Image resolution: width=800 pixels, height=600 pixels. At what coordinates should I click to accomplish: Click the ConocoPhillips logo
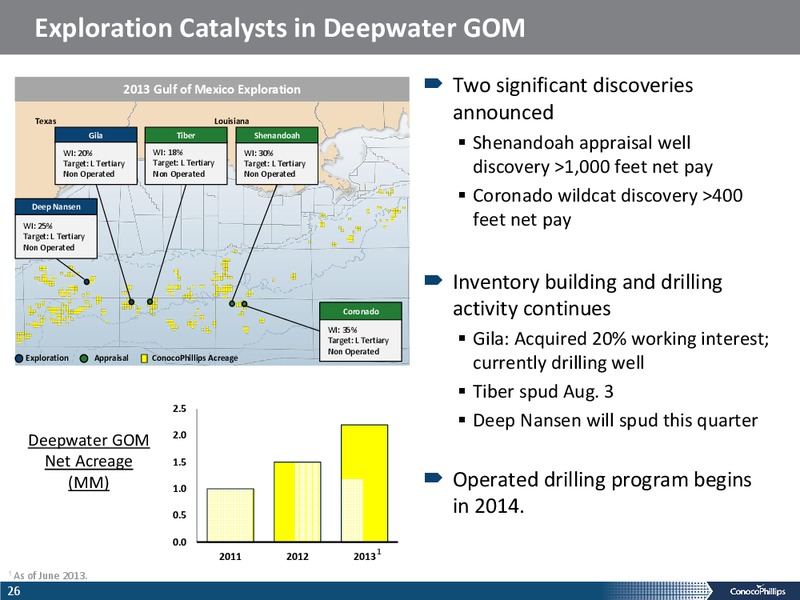click(x=758, y=591)
